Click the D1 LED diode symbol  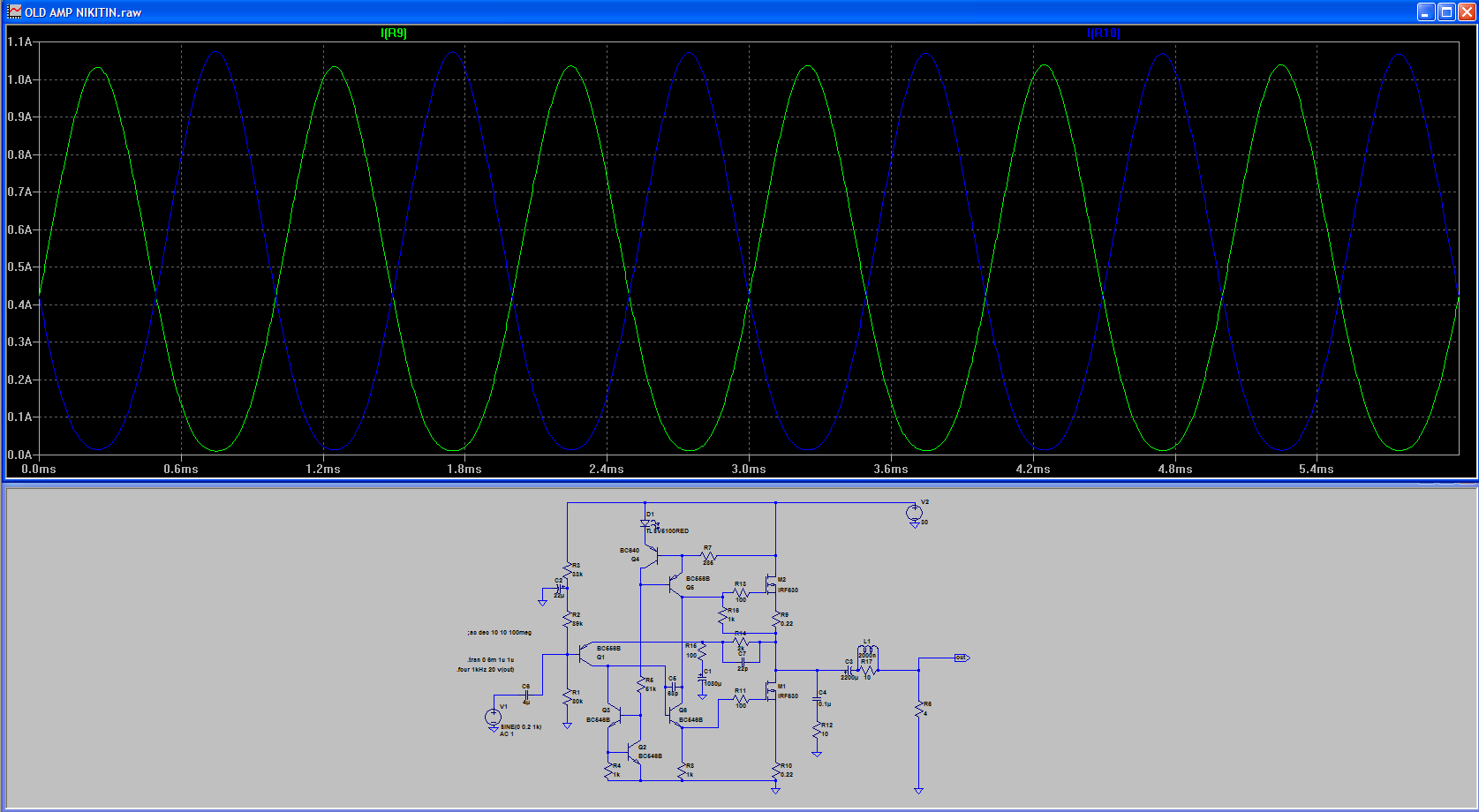pyautogui.click(x=646, y=523)
